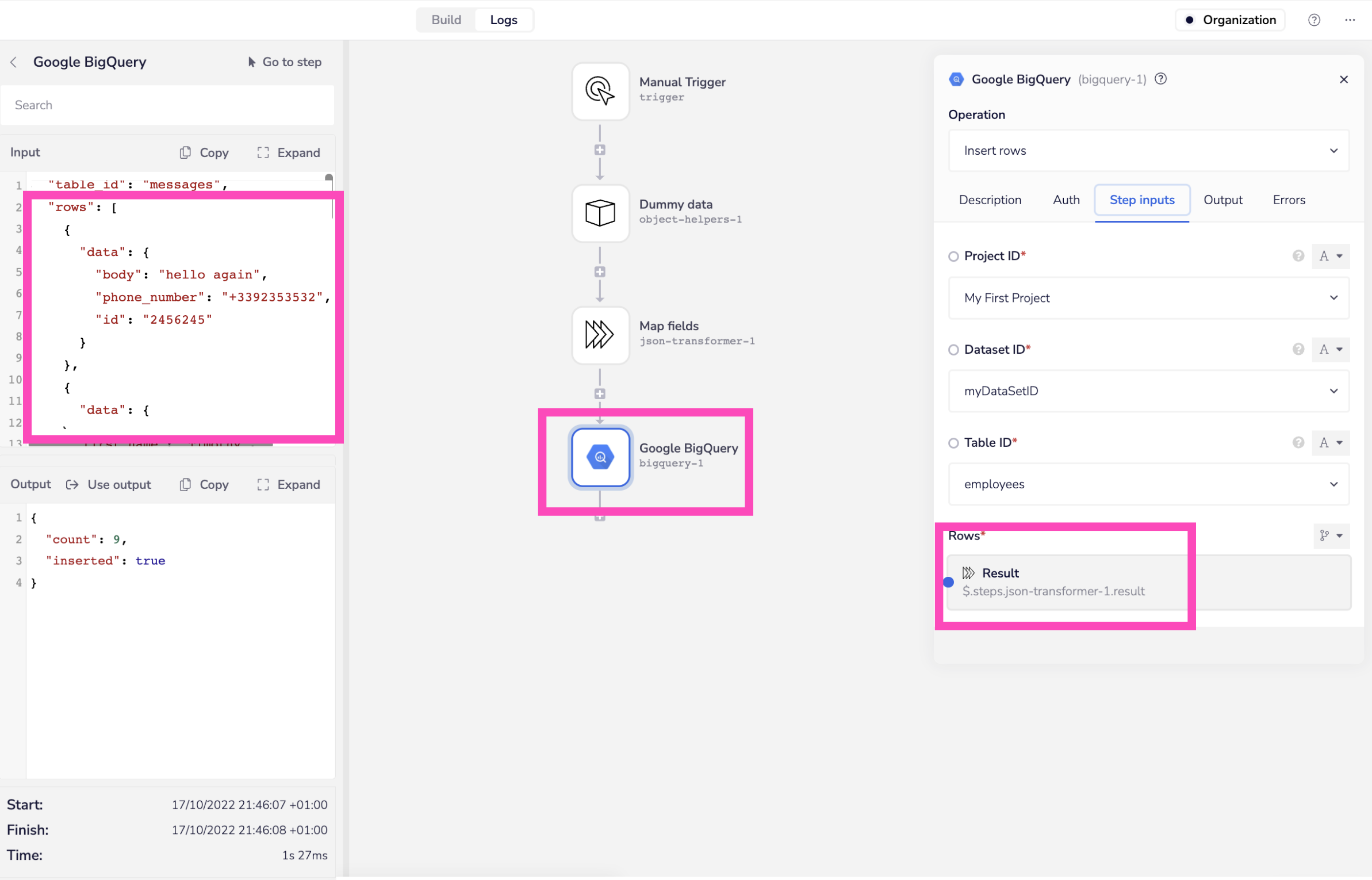Image resolution: width=1372 pixels, height=880 pixels.
Task: Click help icon next to bigquery-1 title
Action: tap(1160, 79)
